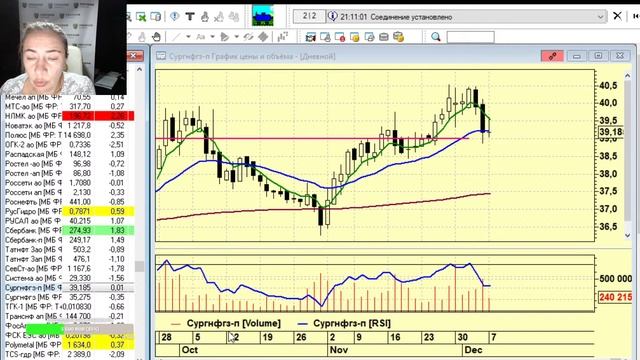Click the X button right of status bar
The width and height of the screenshot is (640, 360).
coord(617,16)
